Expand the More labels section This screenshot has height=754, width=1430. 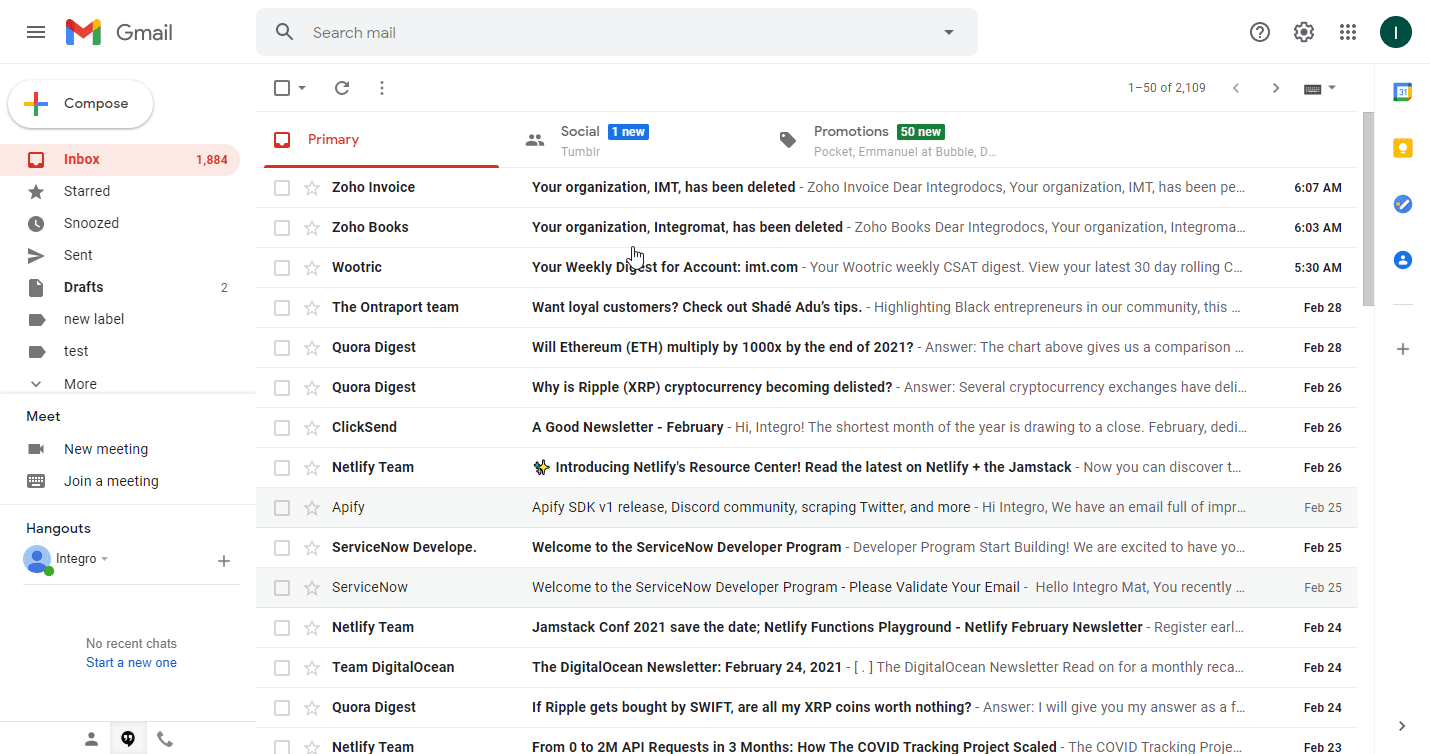[80, 384]
